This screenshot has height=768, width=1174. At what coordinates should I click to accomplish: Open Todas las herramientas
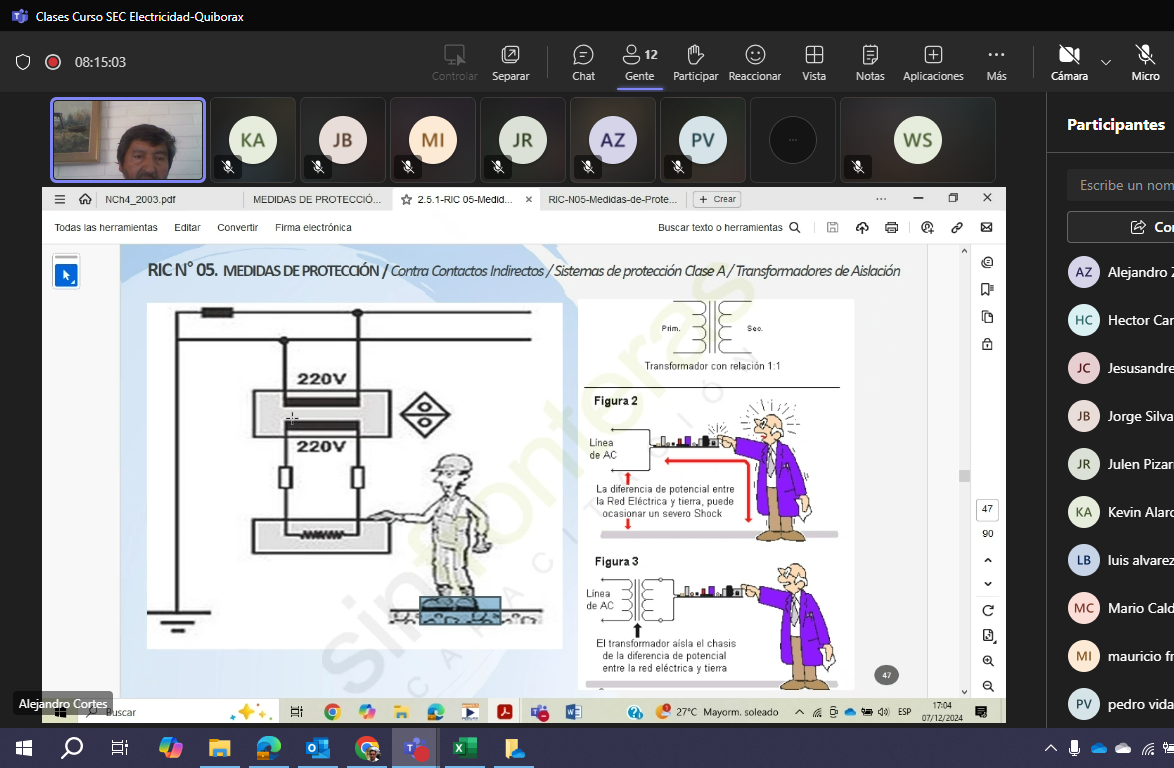tap(106, 228)
